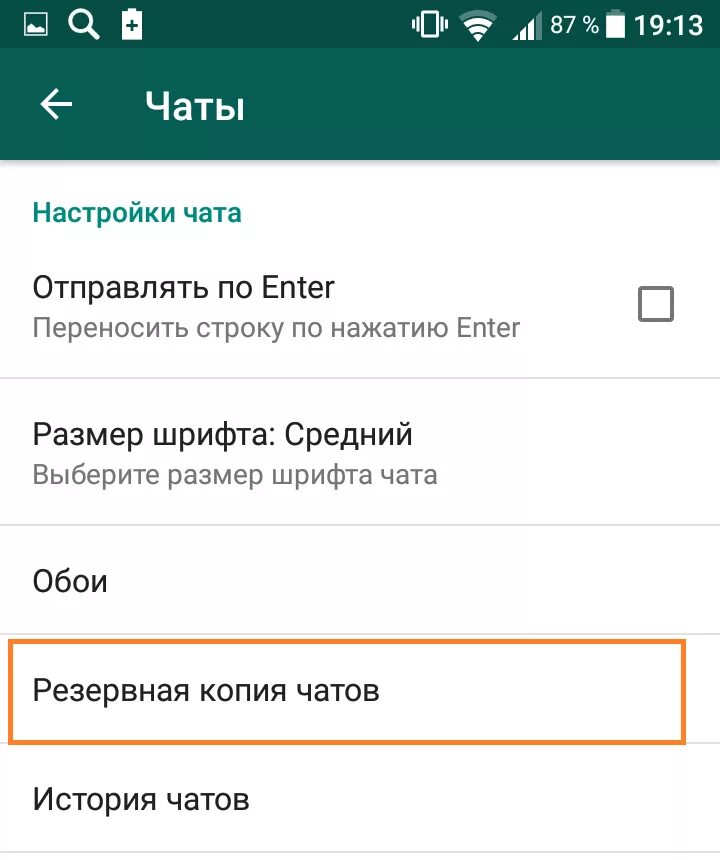This screenshot has height=860, width=720.
Task: Tap the battery saver plus icon
Action: (132, 25)
